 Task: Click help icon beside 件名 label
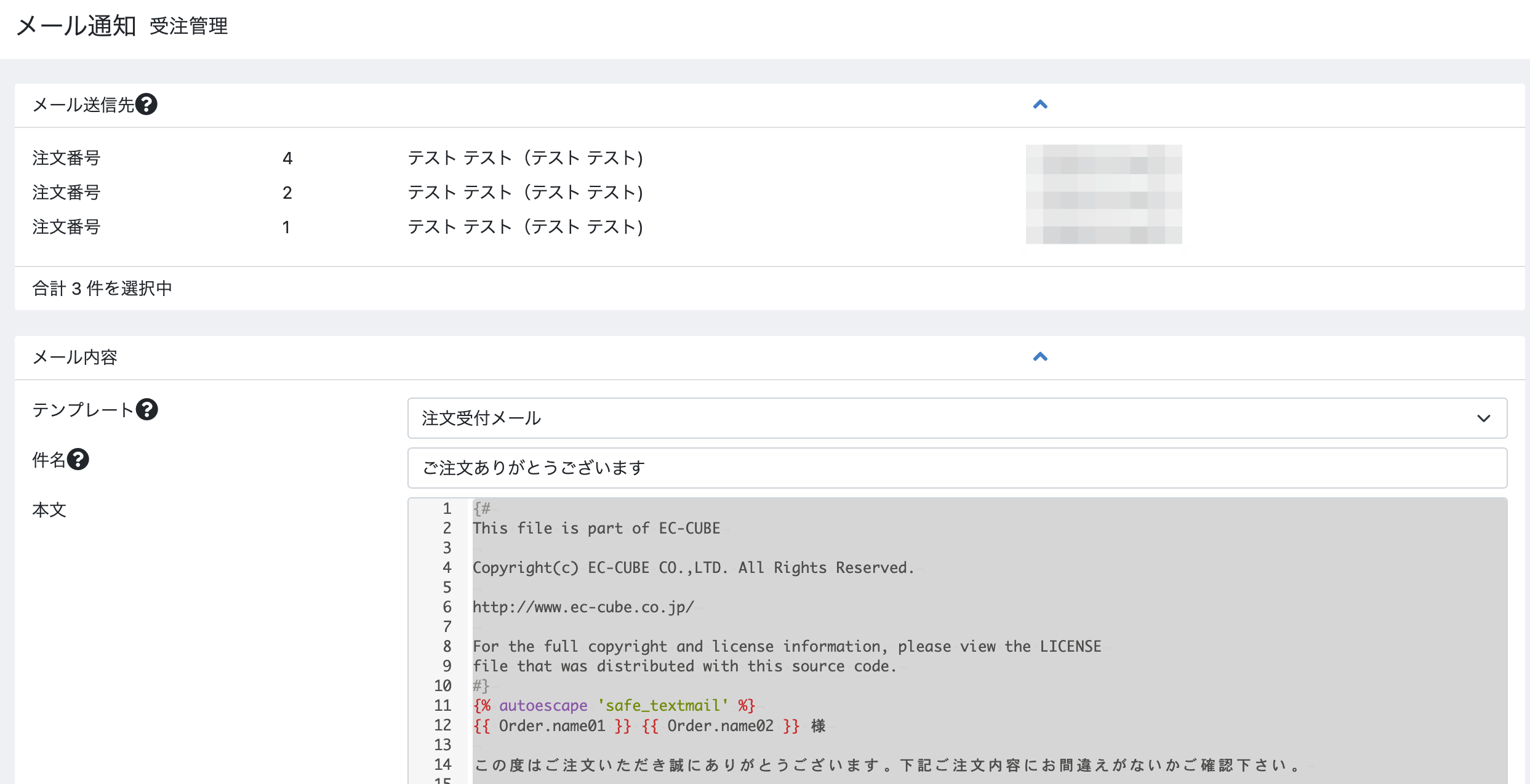[78, 459]
